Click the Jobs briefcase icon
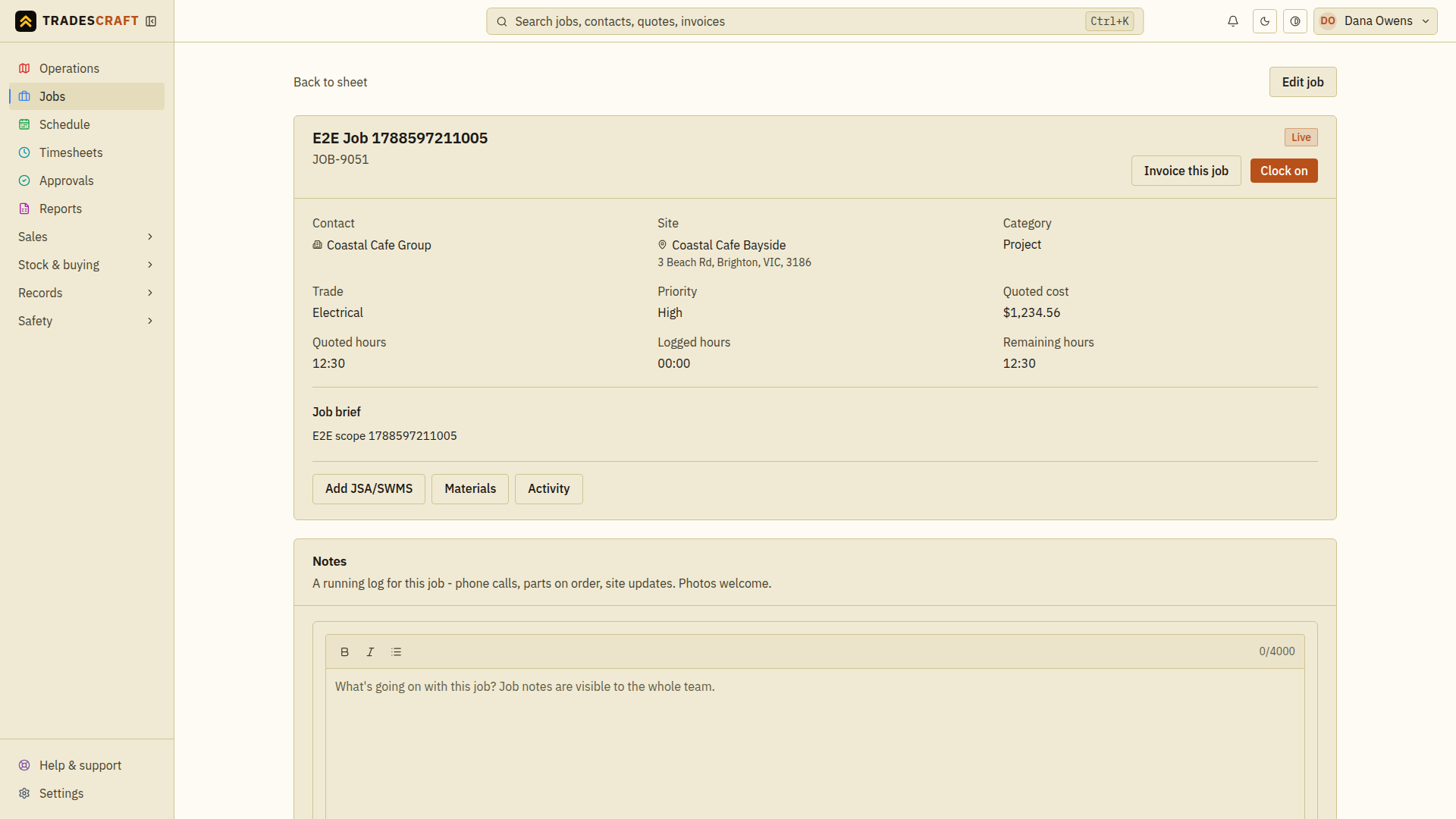1456x819 pixels. 24,96
